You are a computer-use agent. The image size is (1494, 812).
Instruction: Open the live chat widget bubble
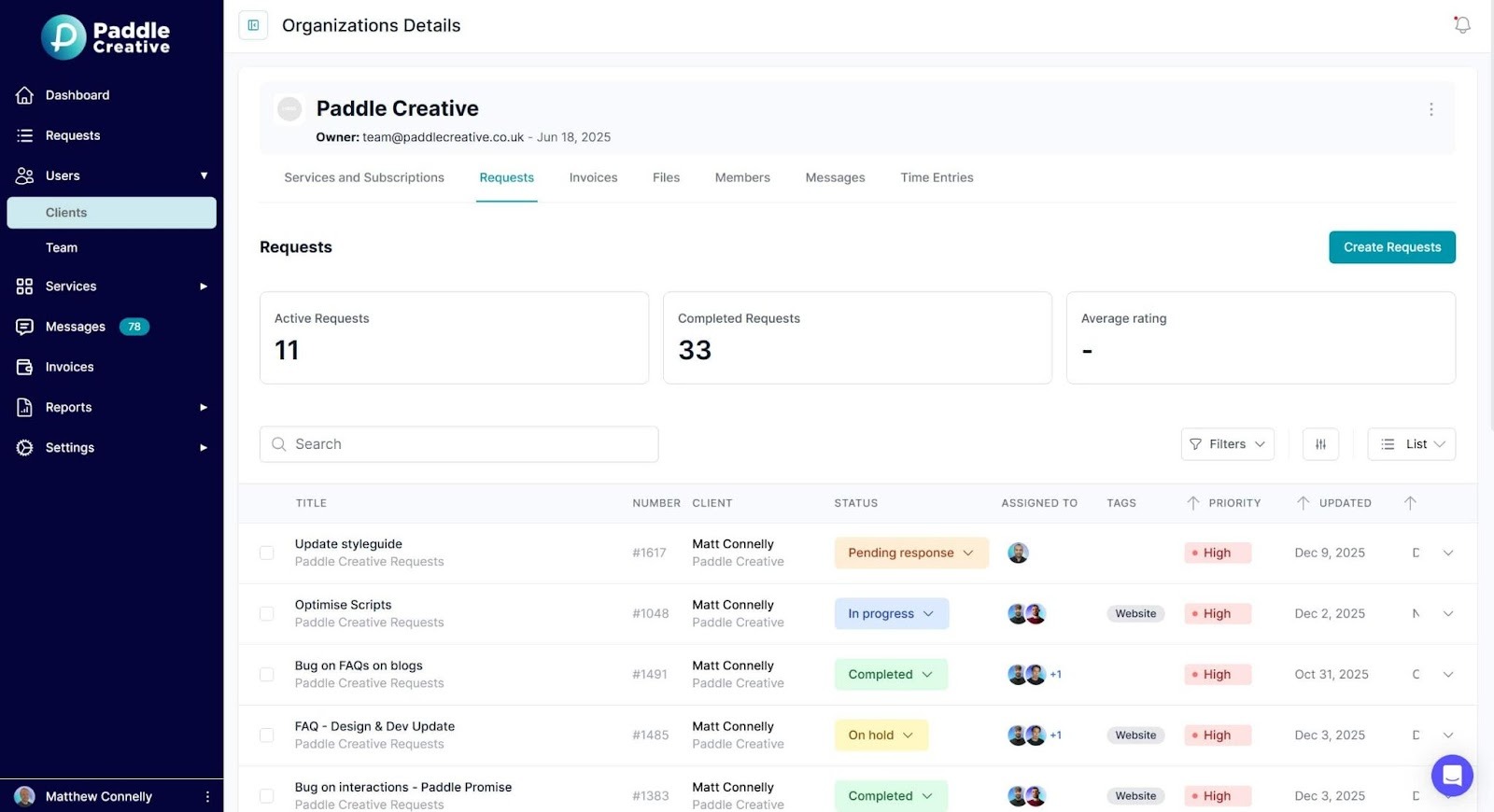click(x=1452, y=775)
